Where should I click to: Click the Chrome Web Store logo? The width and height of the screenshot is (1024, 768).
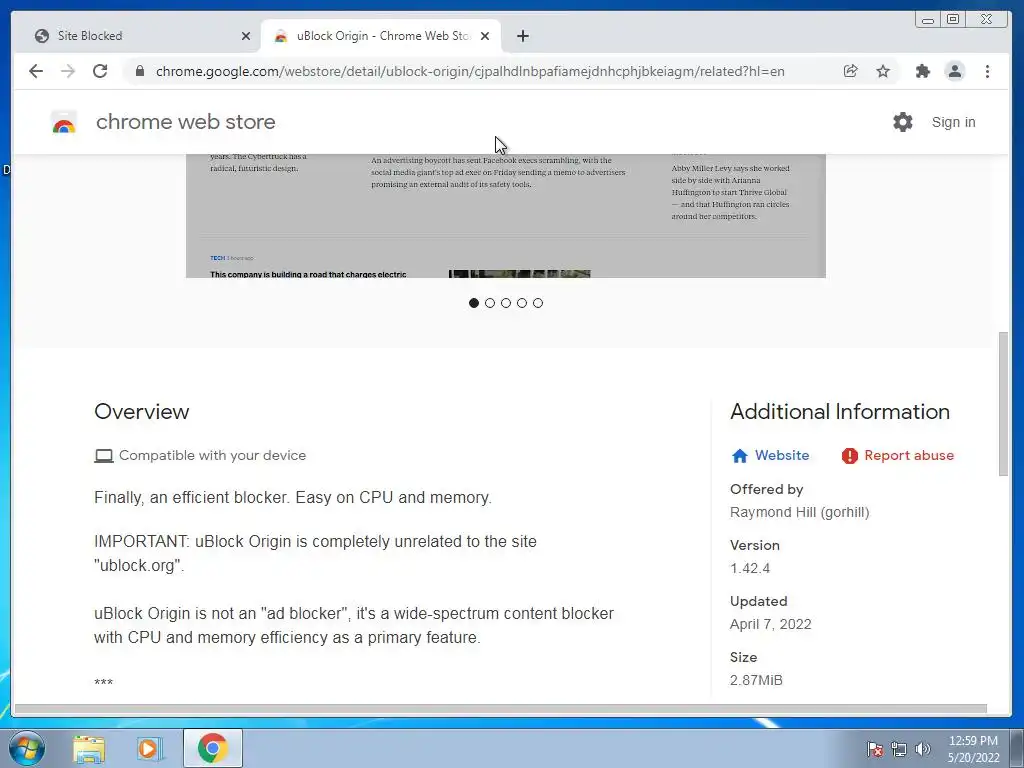click(x=64, y=122)
